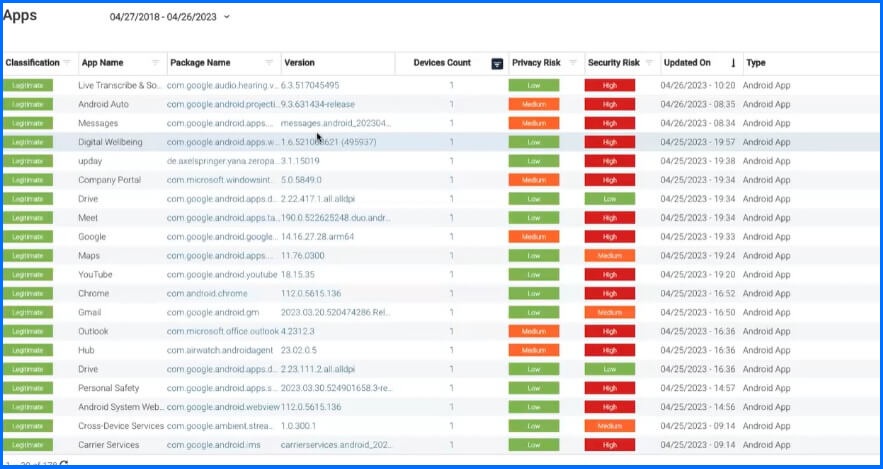The height and width of the screenshot is (469, 883).
Task: Select the Android System Web... app name
Action: click(x=120, y=407)
